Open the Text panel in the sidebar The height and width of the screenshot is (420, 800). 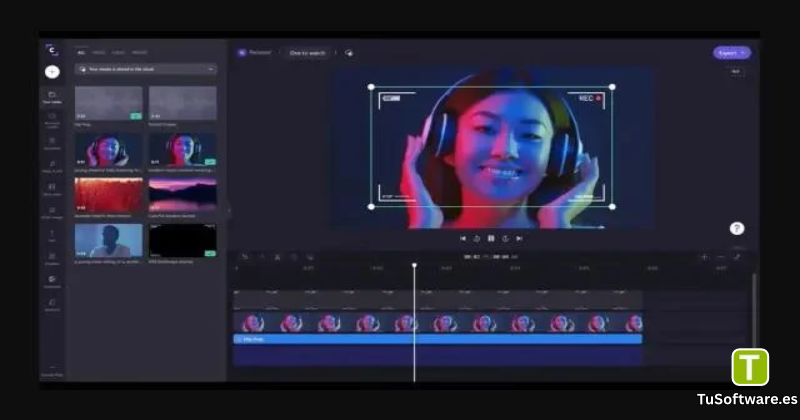click(52, 236)
